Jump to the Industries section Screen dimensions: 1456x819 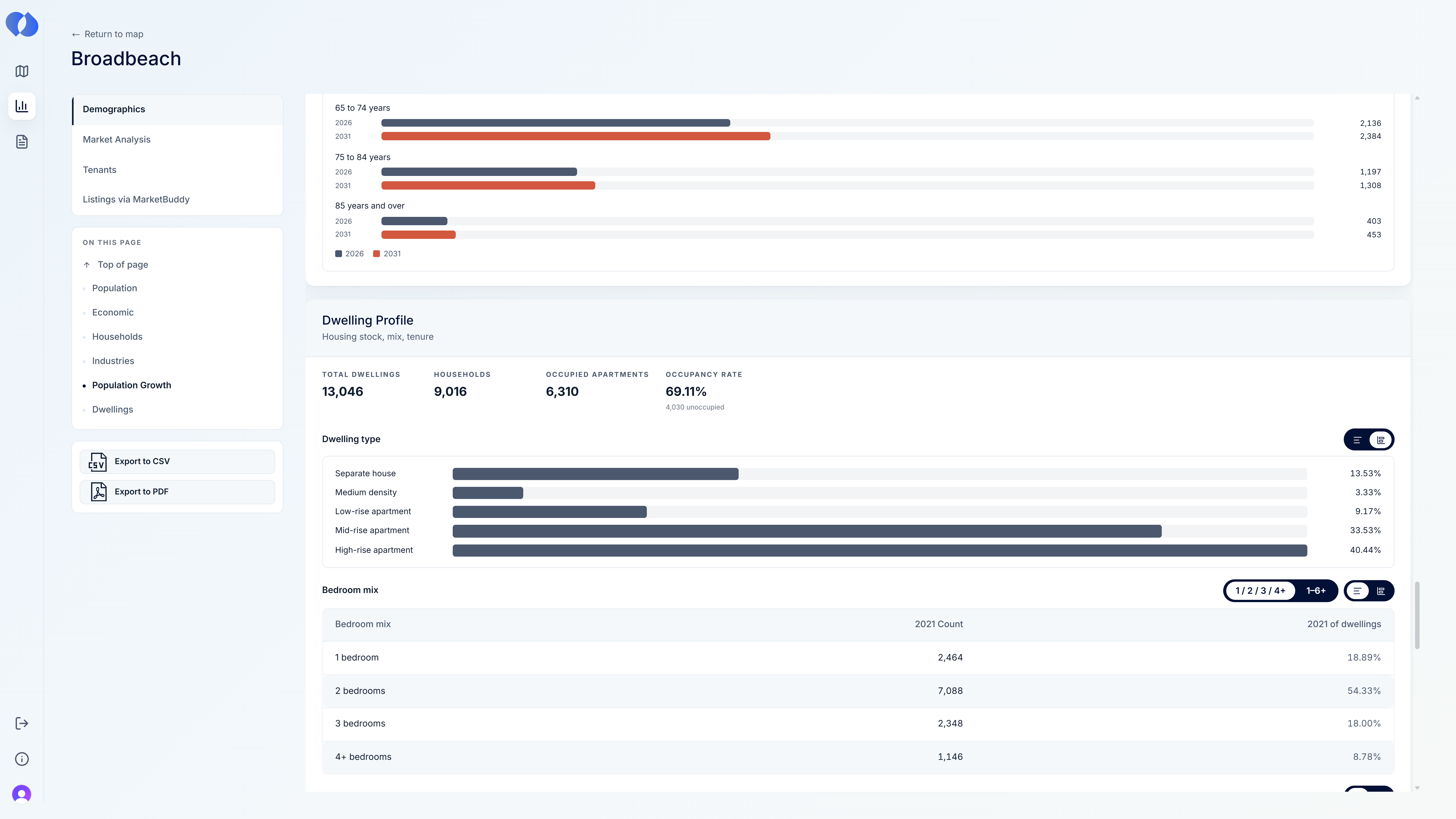113,361
